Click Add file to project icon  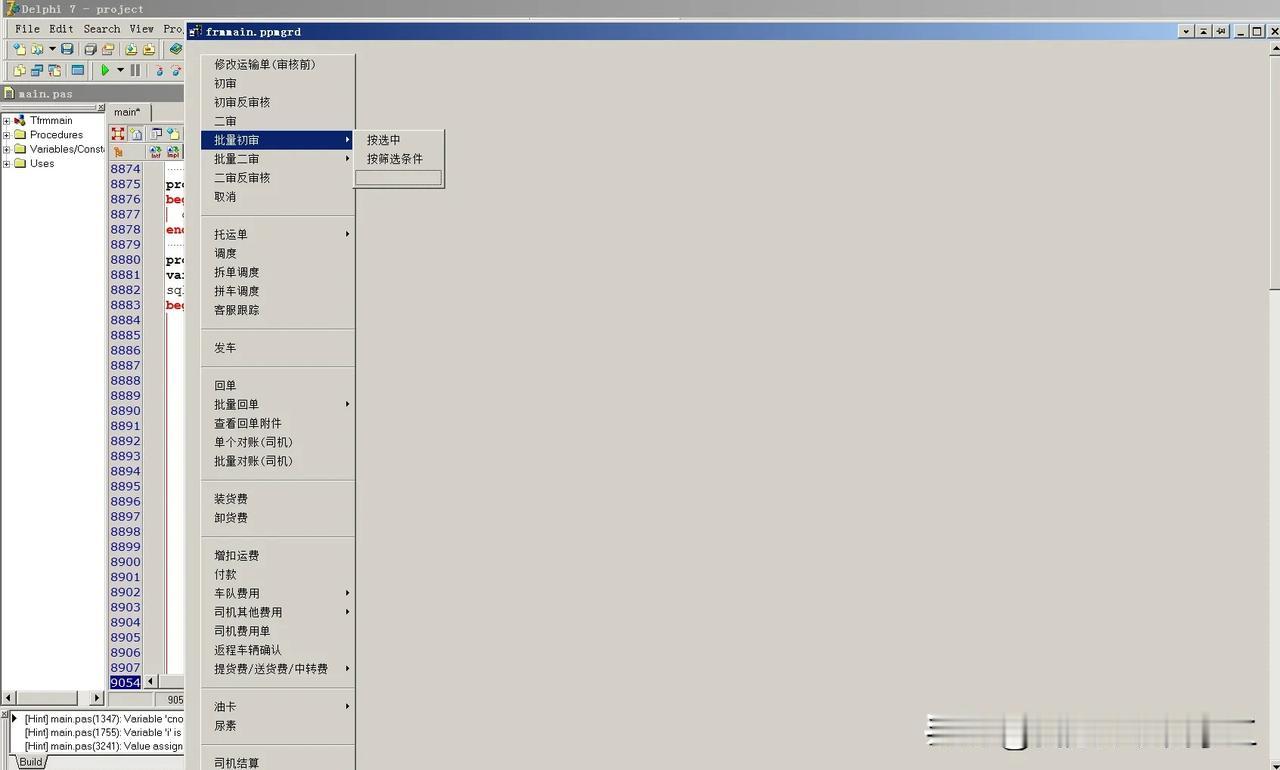pos(131,48)
